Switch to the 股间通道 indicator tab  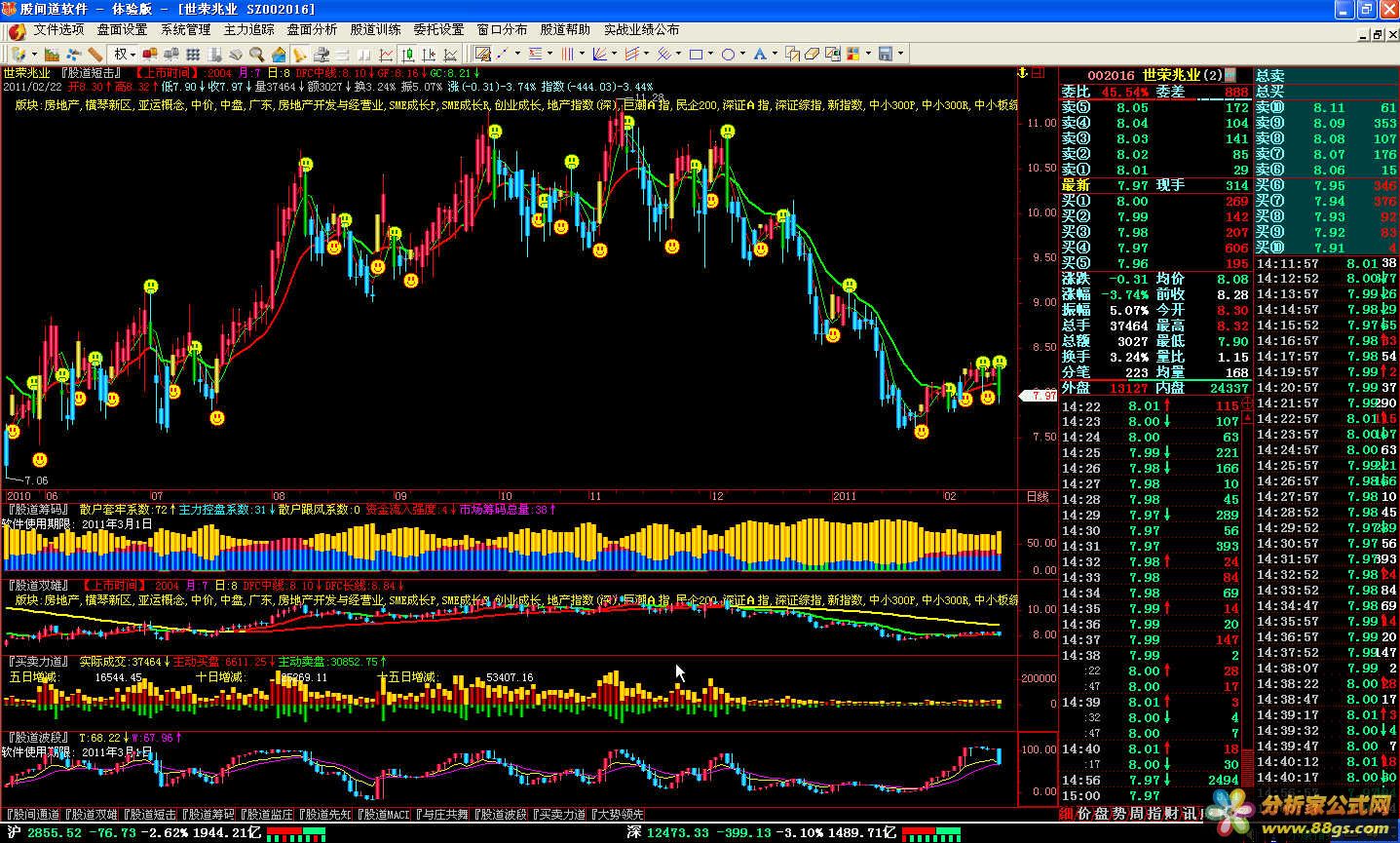35,814
